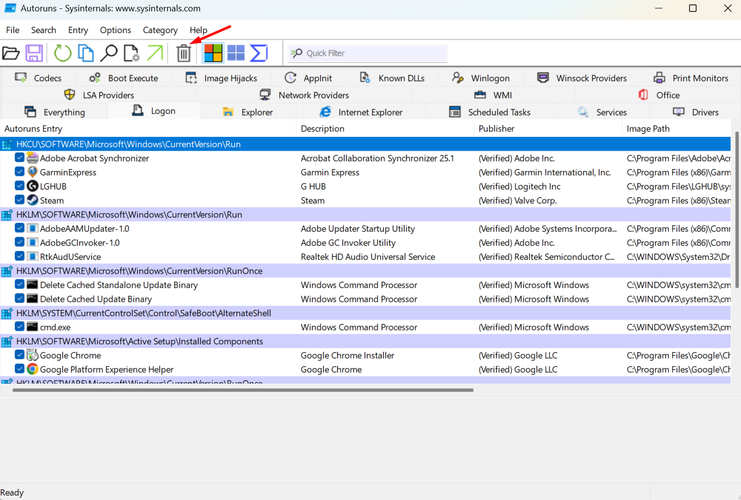Click the blue Sigma VirusTotal icon
Image resolution: width=741 pixels, height=500 pixels.
[259, 53]
